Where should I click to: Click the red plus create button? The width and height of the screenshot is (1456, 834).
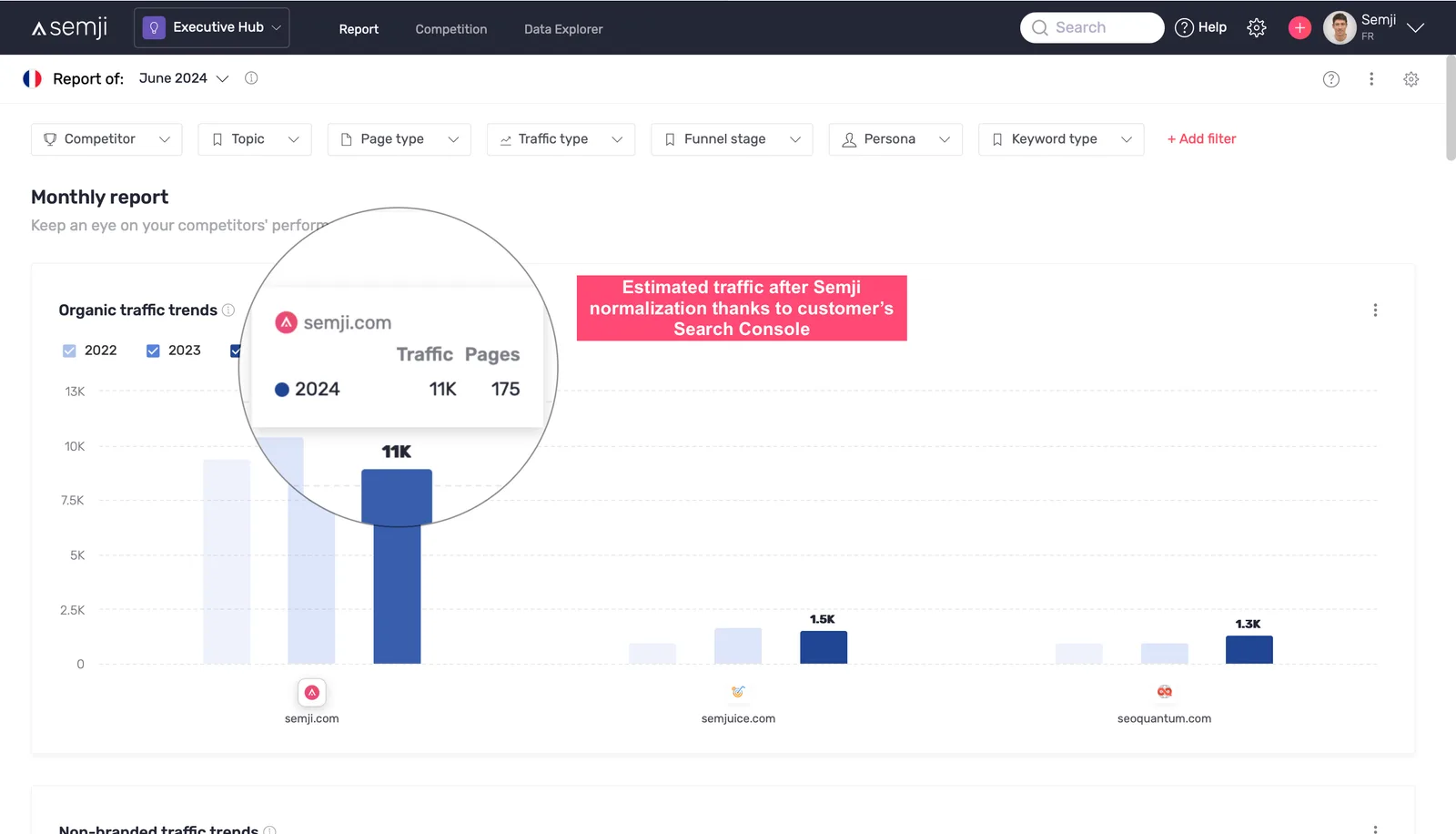tap(1299, 28)
